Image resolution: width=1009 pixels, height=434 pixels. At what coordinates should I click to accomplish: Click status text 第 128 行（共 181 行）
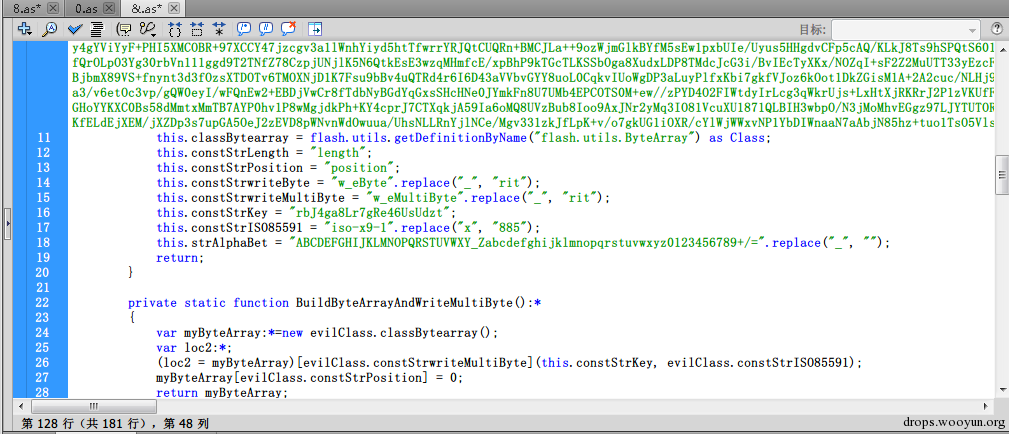(85, 424)
